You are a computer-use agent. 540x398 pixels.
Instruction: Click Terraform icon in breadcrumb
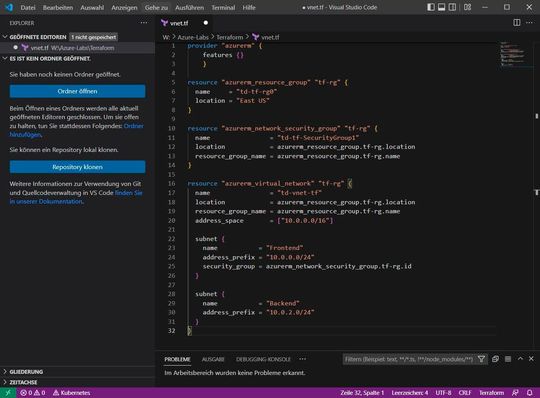(x=256, y=37)
